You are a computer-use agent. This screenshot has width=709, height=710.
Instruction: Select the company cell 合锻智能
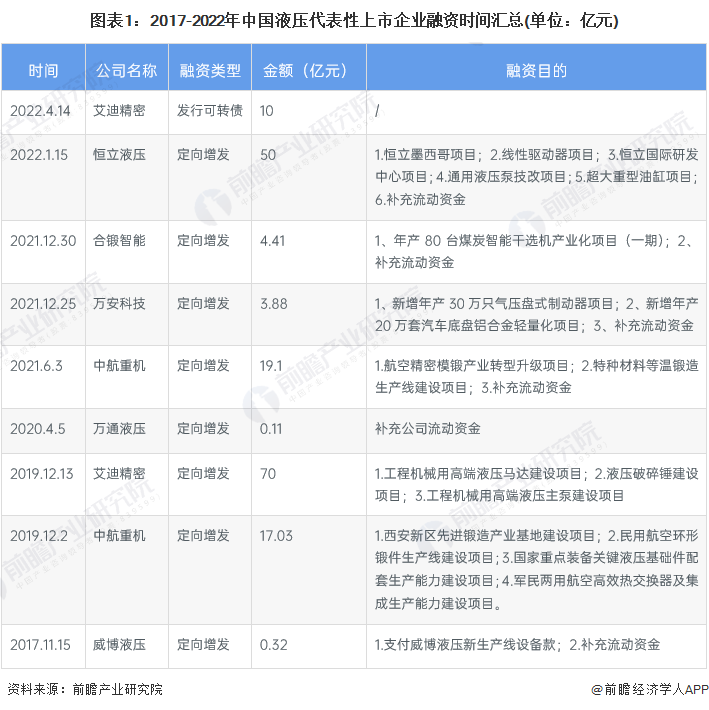(120, 240)
